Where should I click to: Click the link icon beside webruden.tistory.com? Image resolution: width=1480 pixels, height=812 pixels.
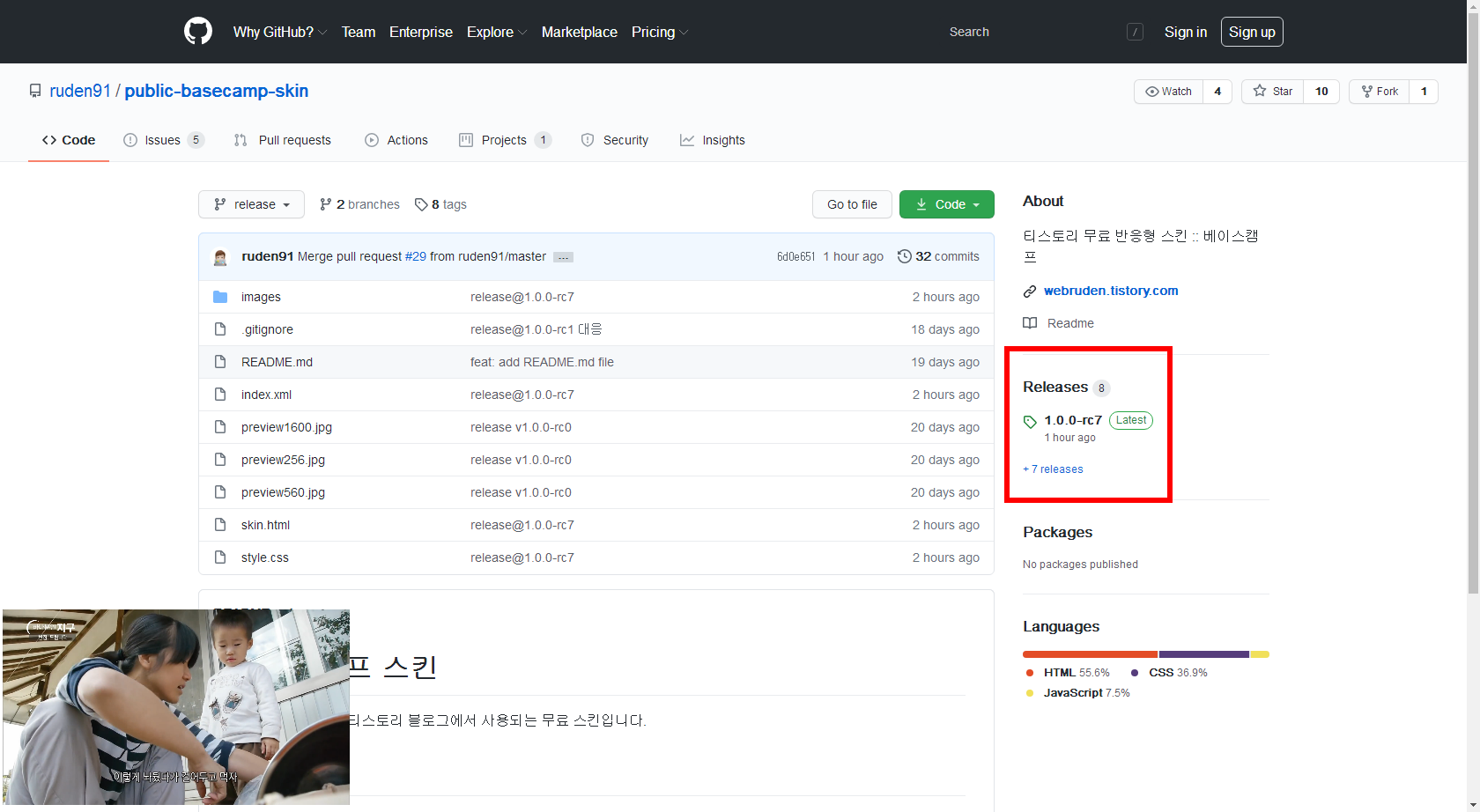click(x=1030, y=292)
